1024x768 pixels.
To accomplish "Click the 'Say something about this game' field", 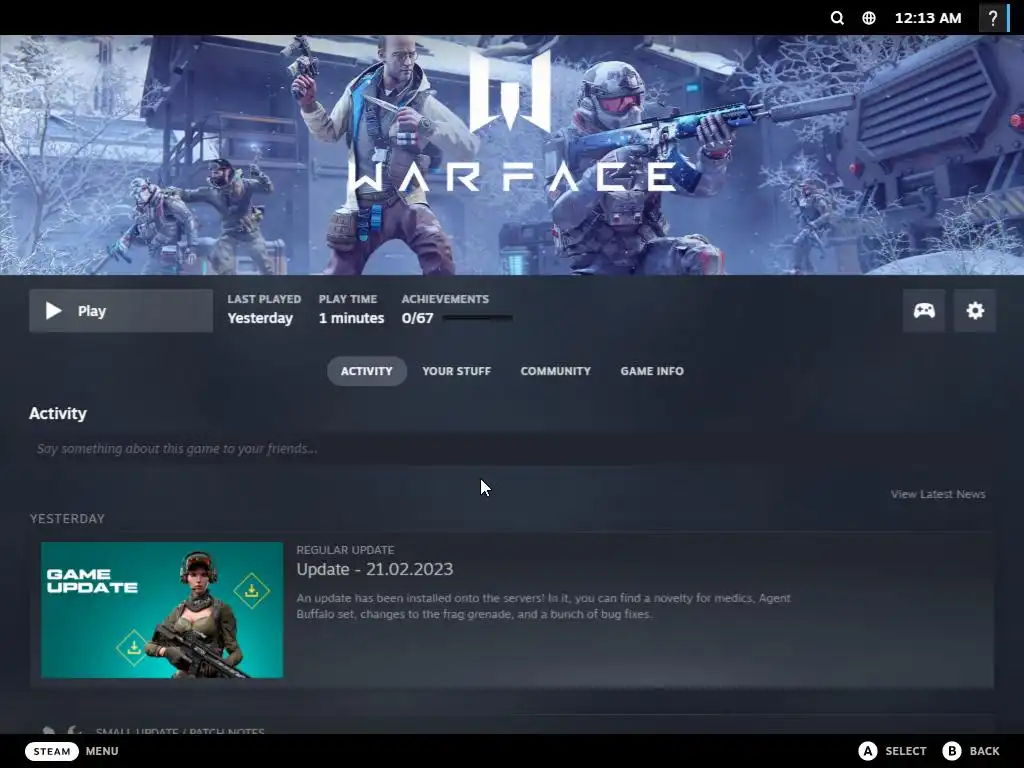I will [x=511, y=449].
